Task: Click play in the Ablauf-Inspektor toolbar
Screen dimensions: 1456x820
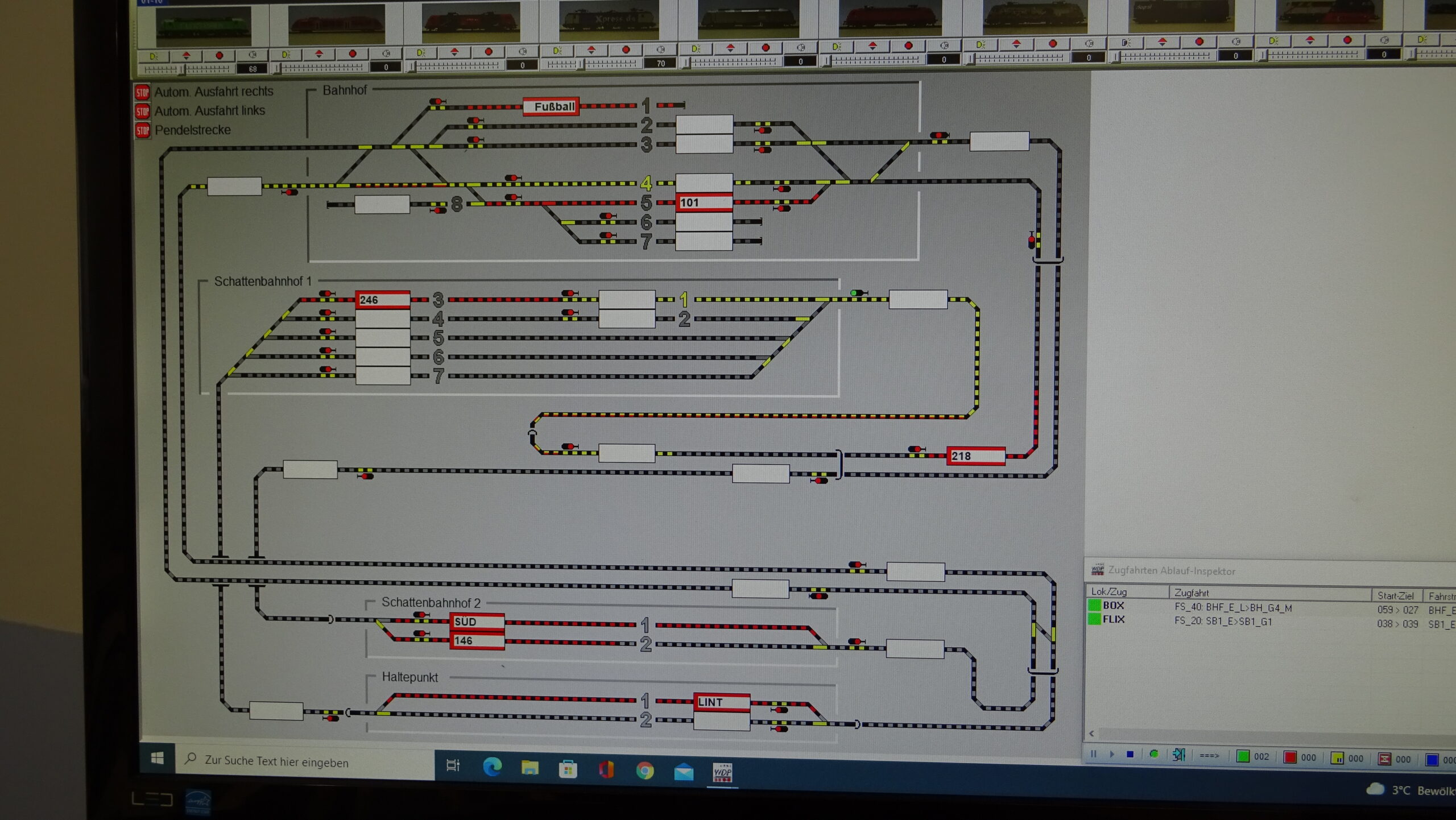Action: tap(1112, 755)
